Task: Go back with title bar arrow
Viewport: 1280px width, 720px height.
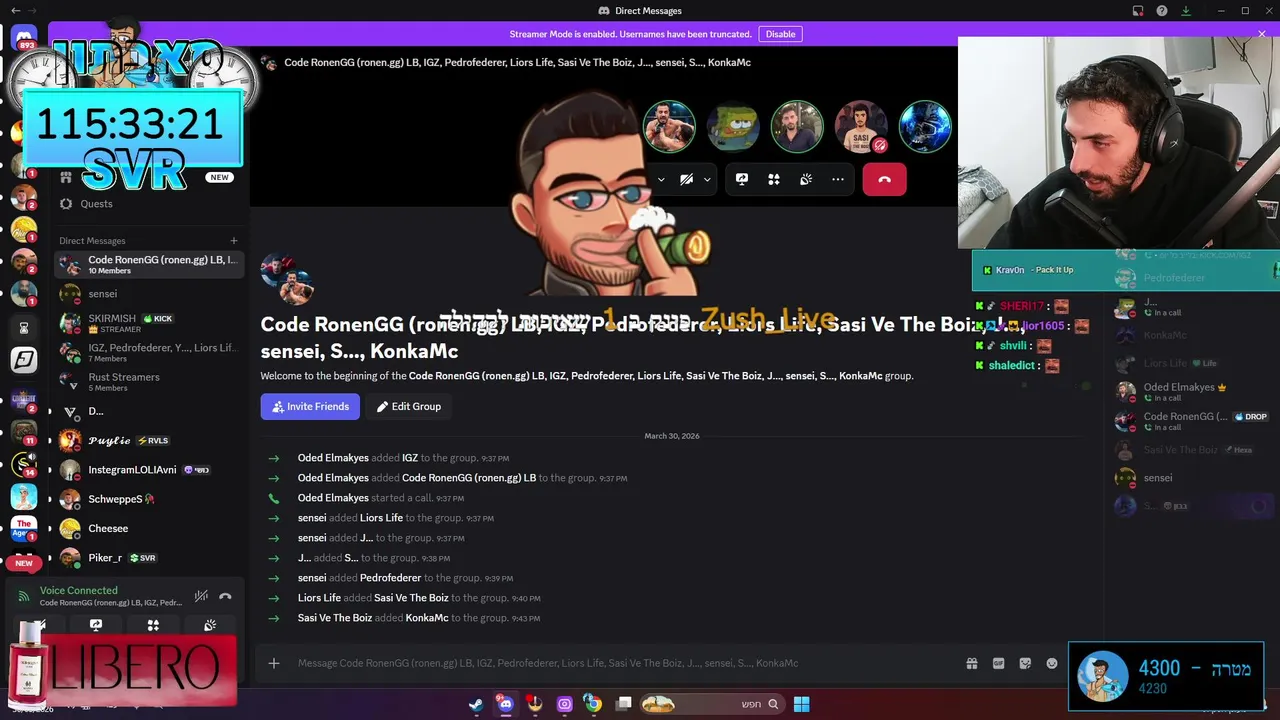Action: [15, 11]
